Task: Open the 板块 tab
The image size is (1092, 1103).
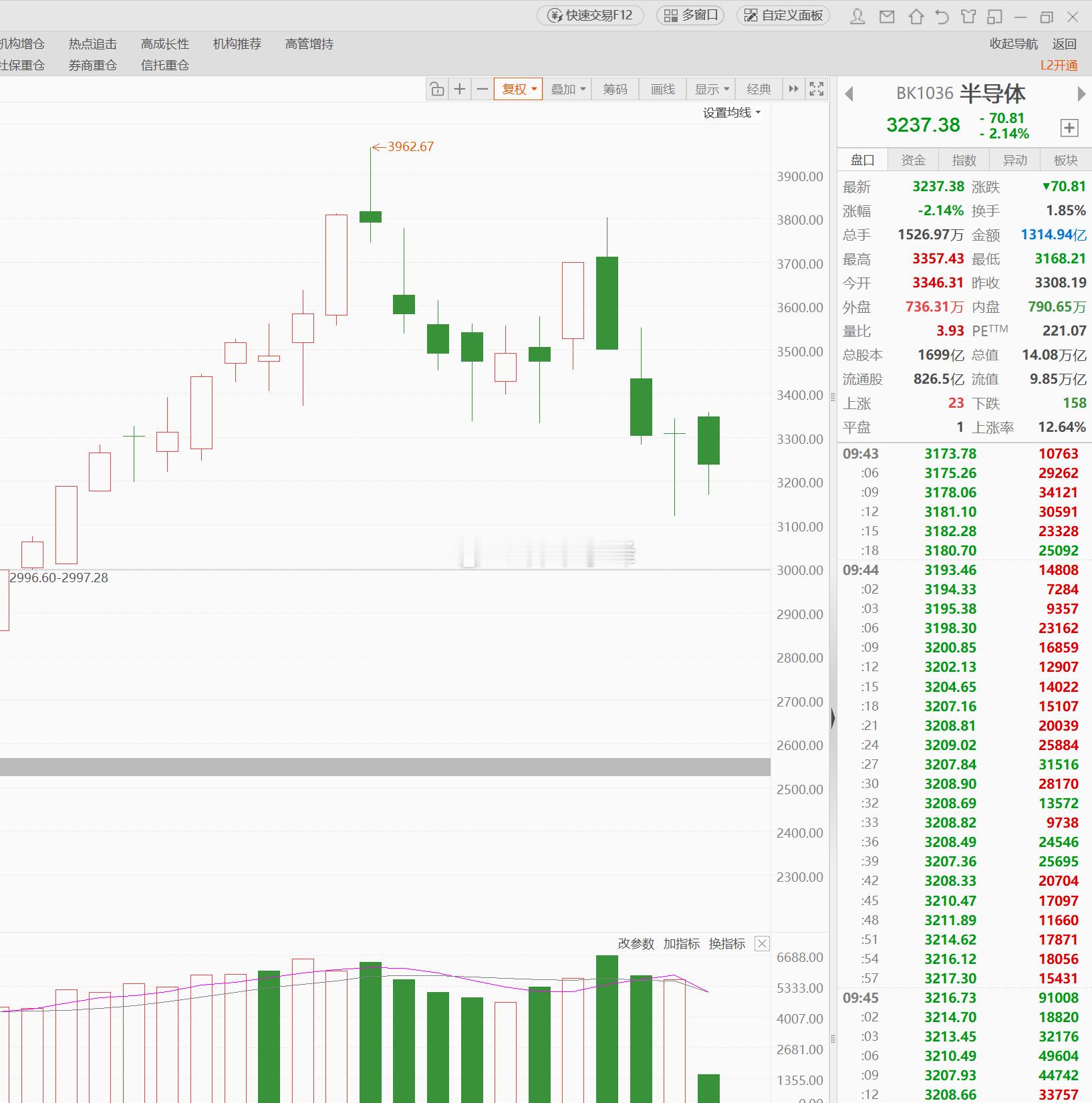Action: 1065,160
